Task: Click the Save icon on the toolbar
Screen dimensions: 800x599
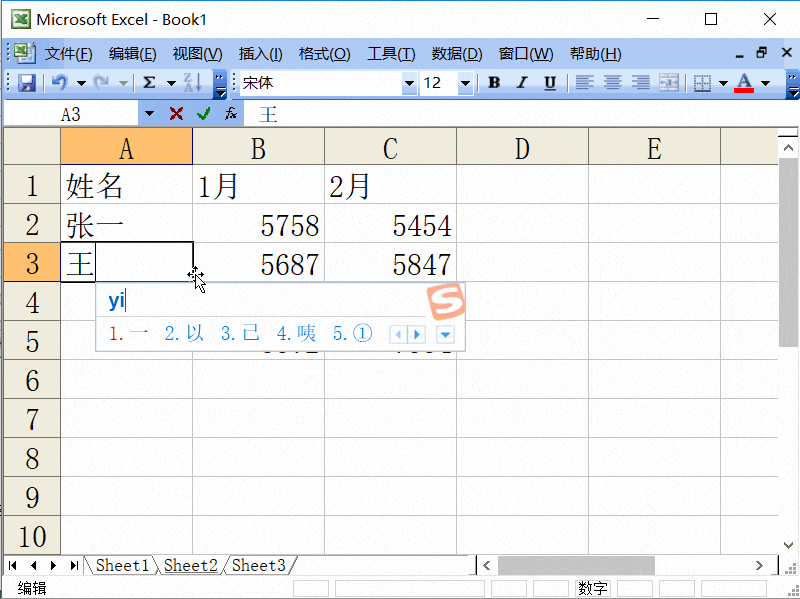Action: tap(27, 83)
